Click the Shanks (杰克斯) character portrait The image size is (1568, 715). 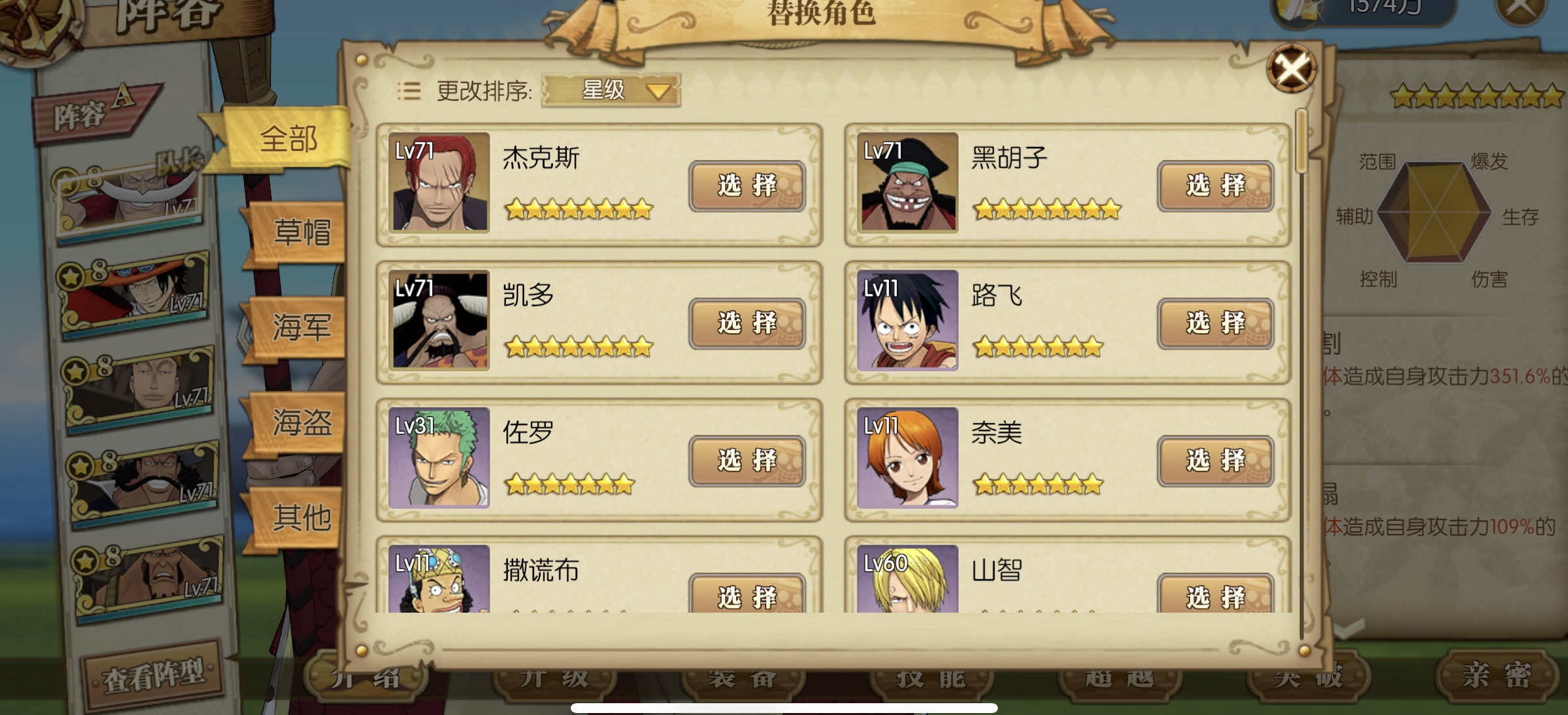439,182
